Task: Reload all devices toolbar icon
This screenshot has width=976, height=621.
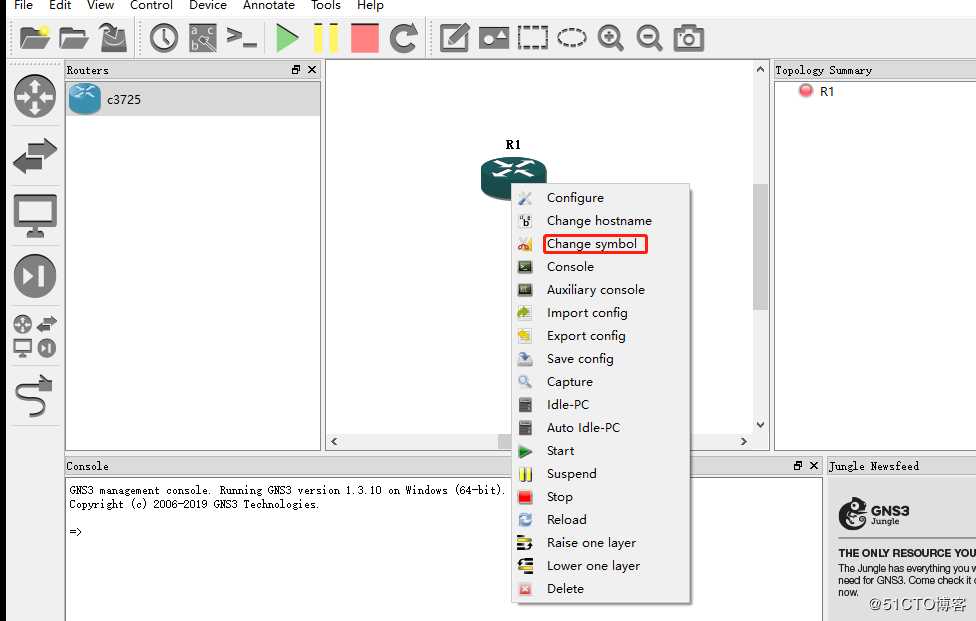Action: pyautogui.click(x=403, y=38)
